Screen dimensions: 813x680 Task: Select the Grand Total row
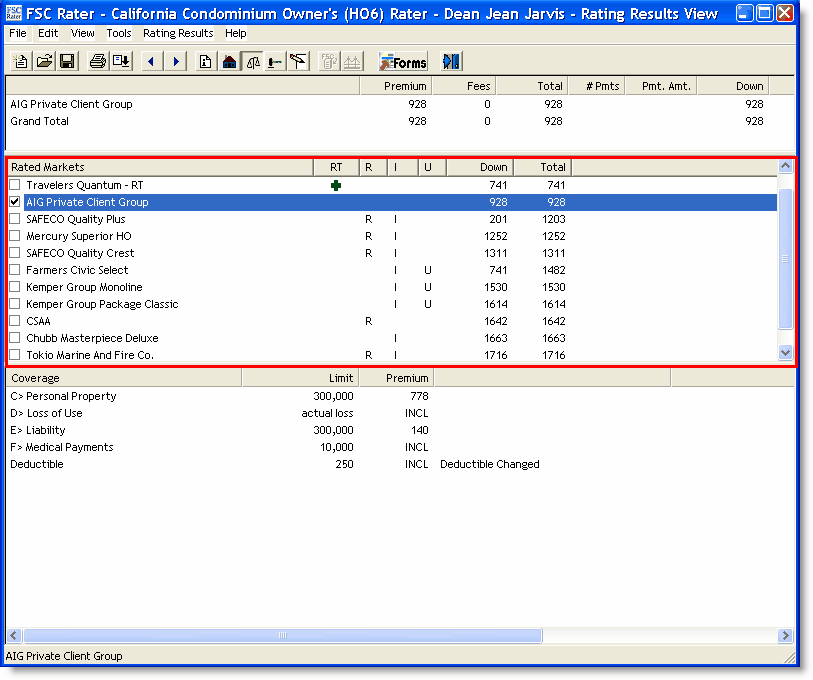coord(400,121)
